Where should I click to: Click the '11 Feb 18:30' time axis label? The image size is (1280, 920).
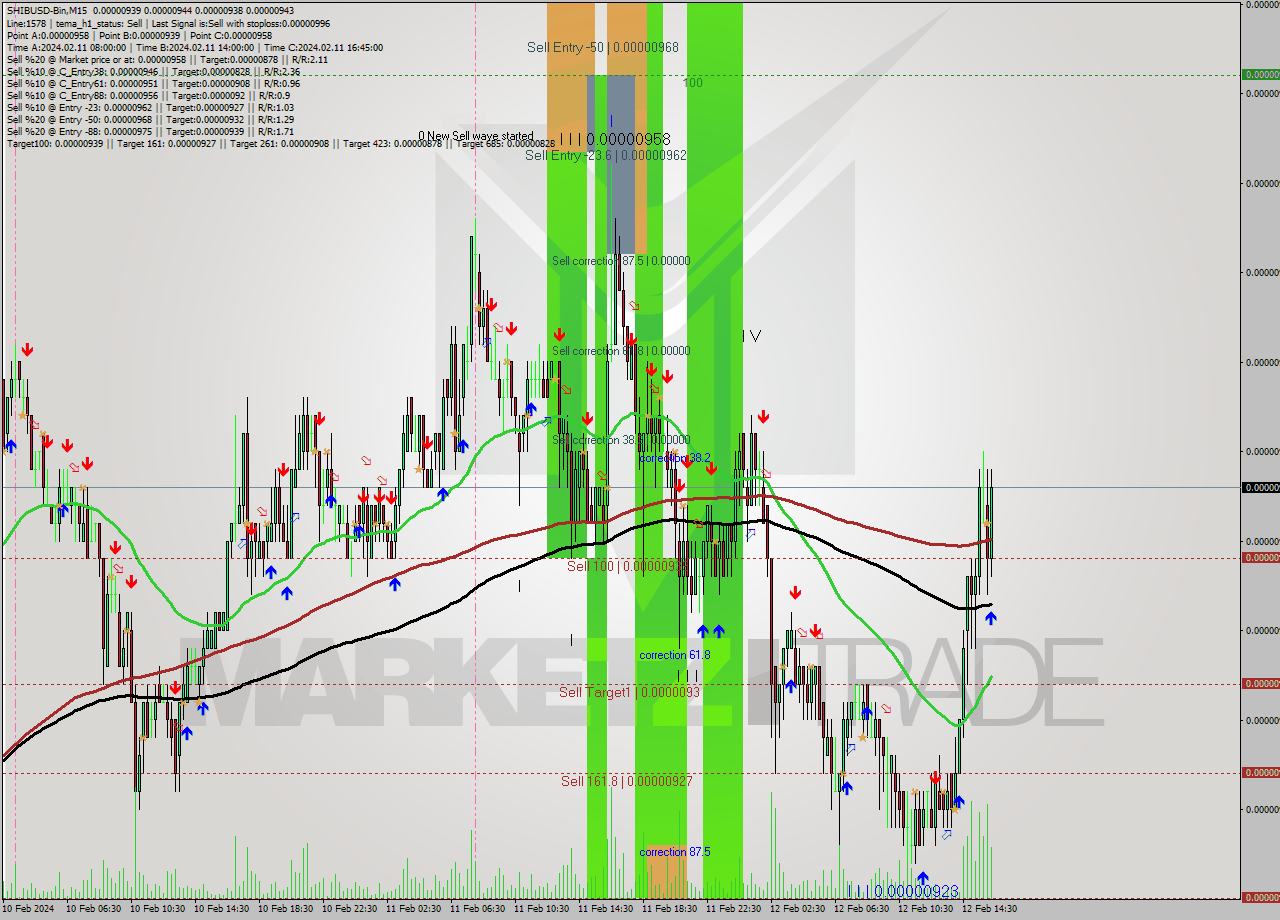[x=669, y=909]
